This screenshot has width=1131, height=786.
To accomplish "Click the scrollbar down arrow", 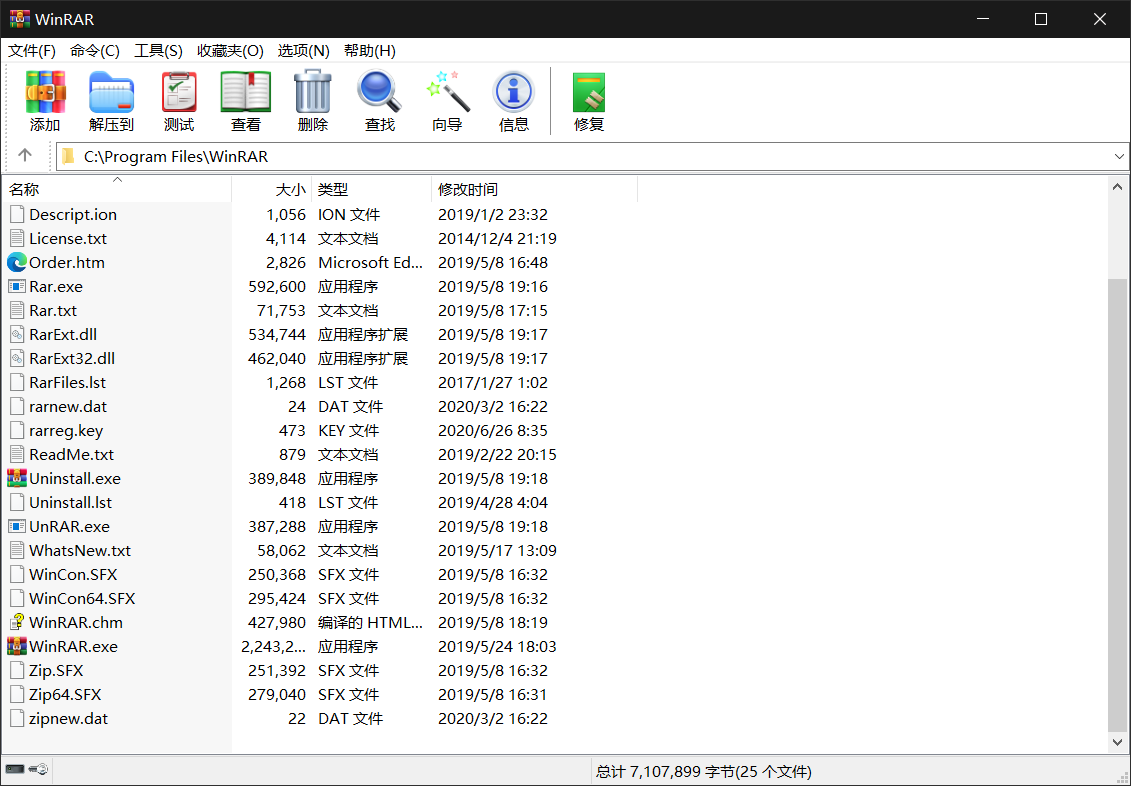I will click(1117, 741).
